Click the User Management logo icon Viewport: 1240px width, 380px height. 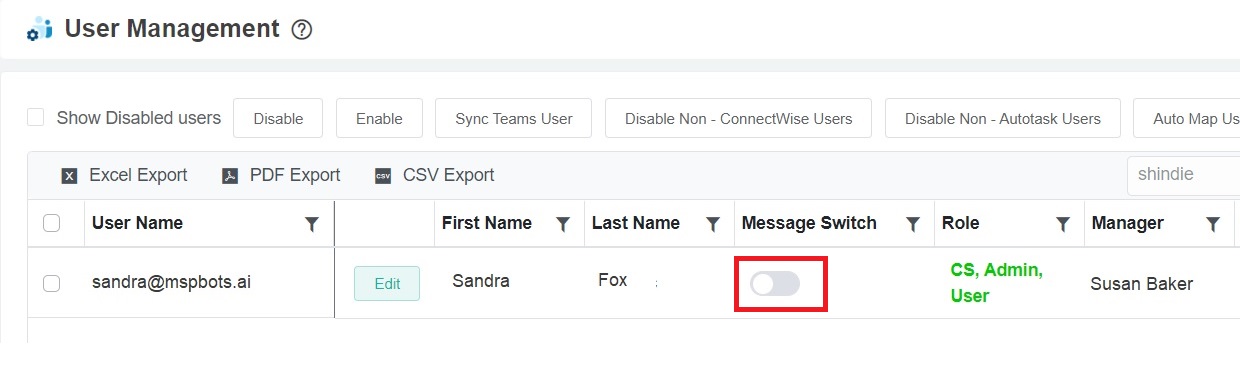(40, 29)
